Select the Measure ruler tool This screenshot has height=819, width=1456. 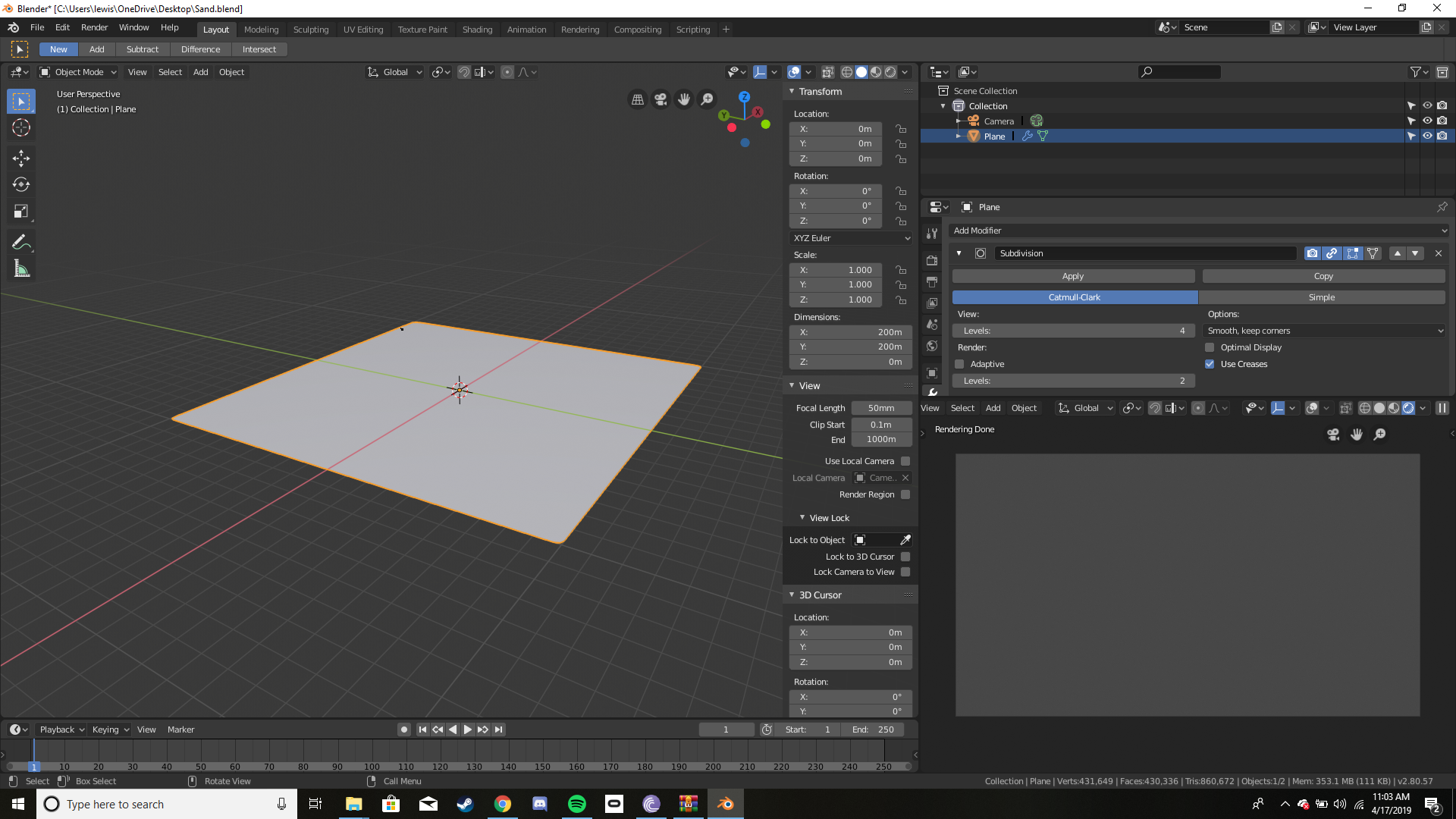(x=21, y=269)
